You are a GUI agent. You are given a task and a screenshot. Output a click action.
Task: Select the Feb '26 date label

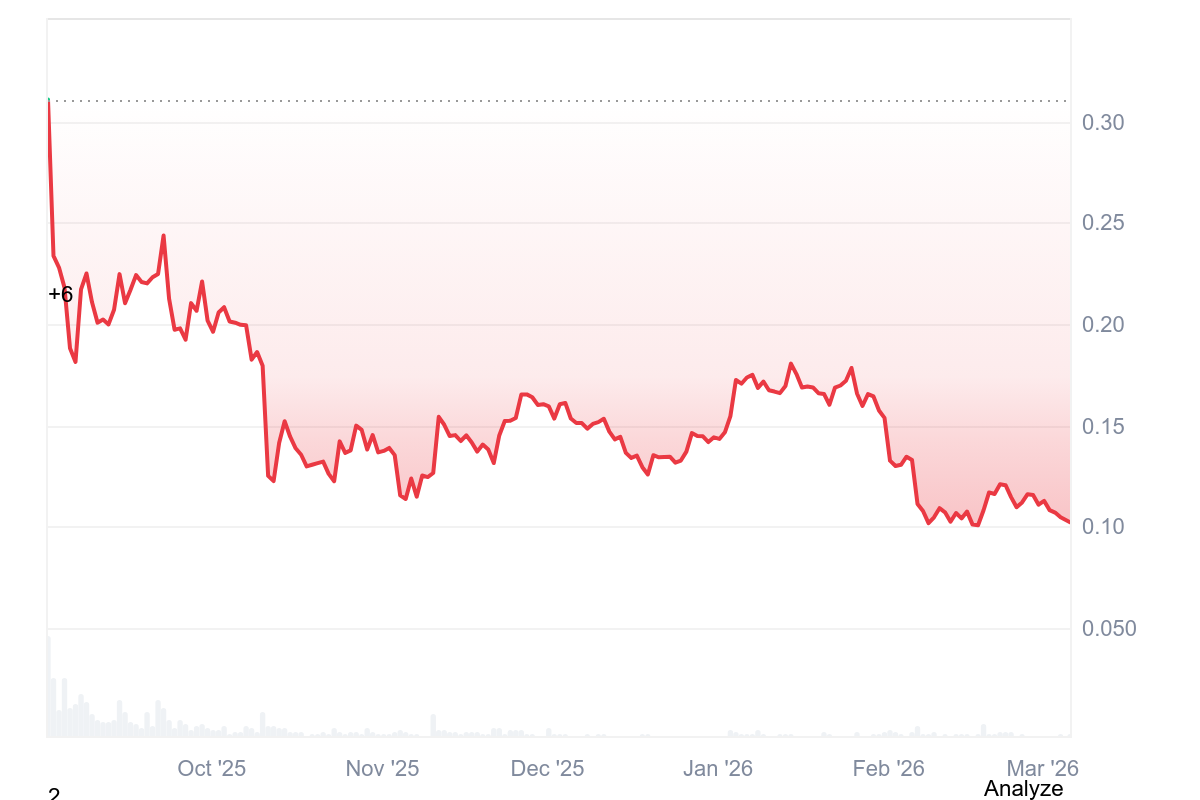pyautogui.click(x=888, y=768)
